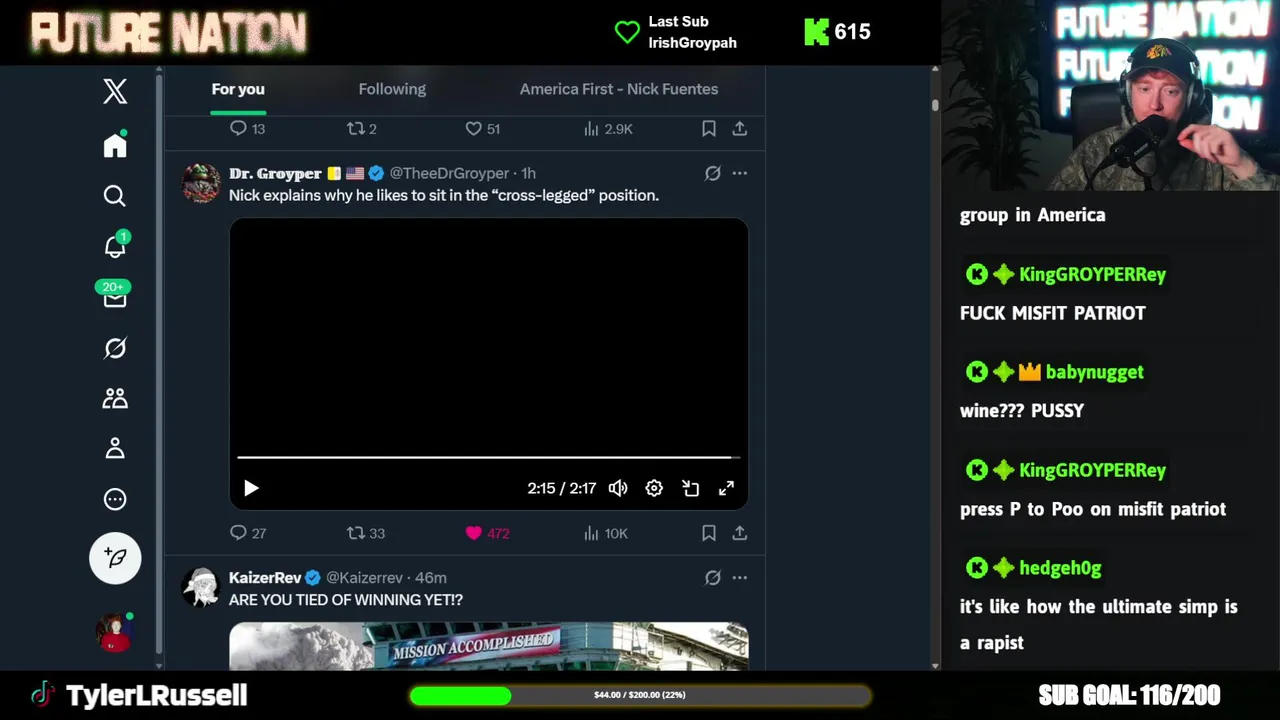Compose a new post button
The image size is (1280, 720).
(115, 558)
